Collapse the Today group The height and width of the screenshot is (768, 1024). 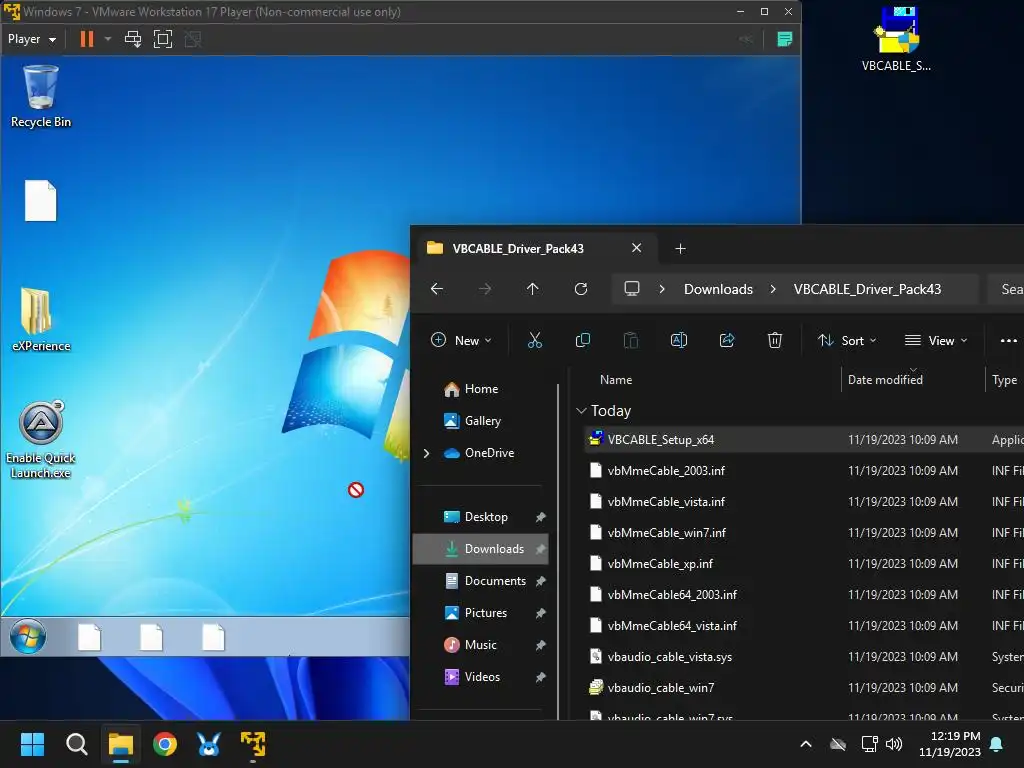pos(581,411)
